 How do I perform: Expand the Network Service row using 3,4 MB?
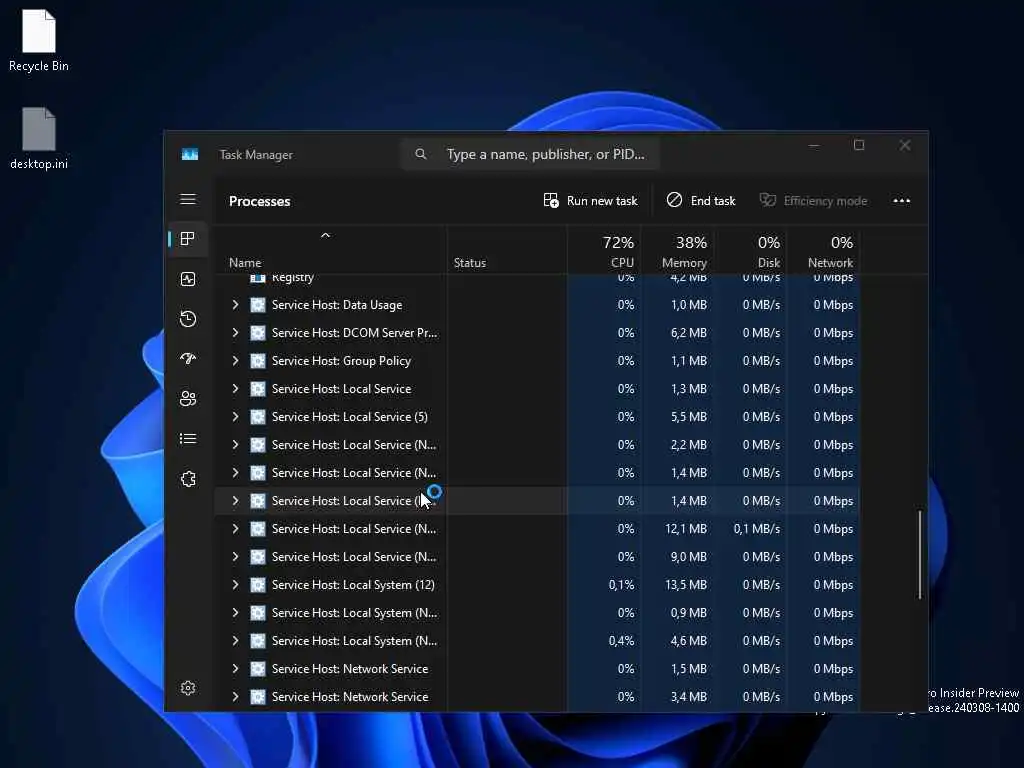coord(235,697)
